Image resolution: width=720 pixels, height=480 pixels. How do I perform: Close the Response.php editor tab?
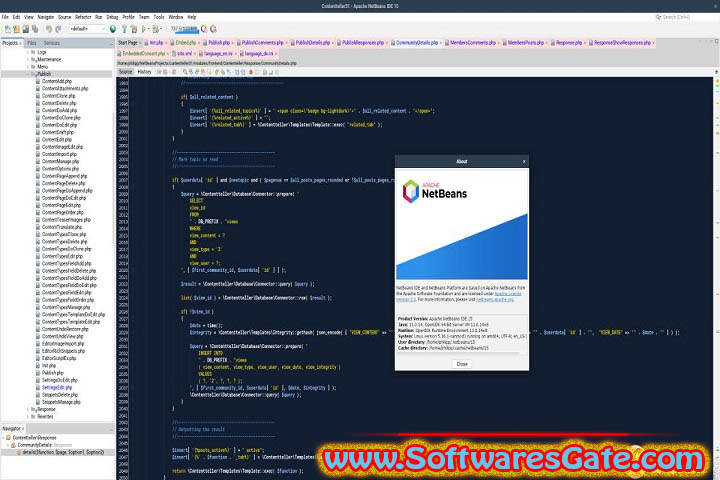(x=585, y=43)
